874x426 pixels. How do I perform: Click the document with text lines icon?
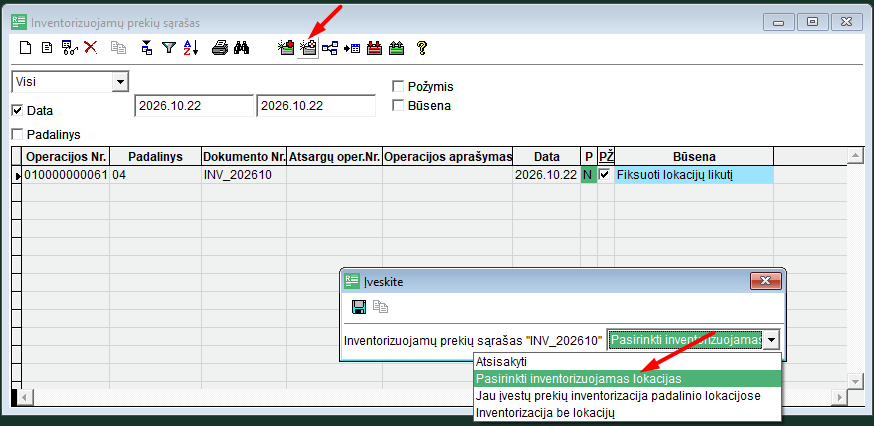(x=47, y=48)
